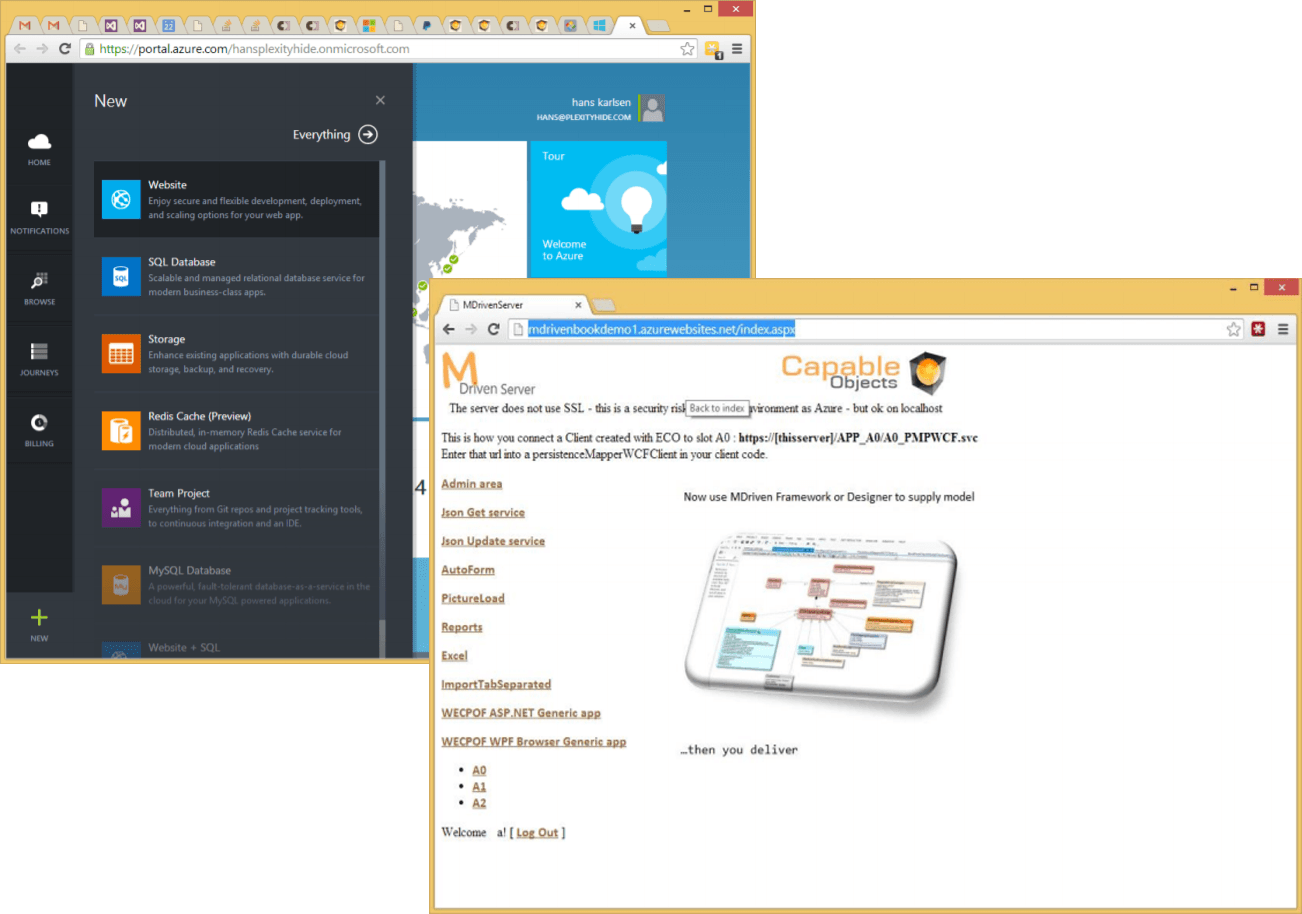This screenshot has width=1302, height=914.
Task: Open the A2 slot link
Action: (480, 803)
